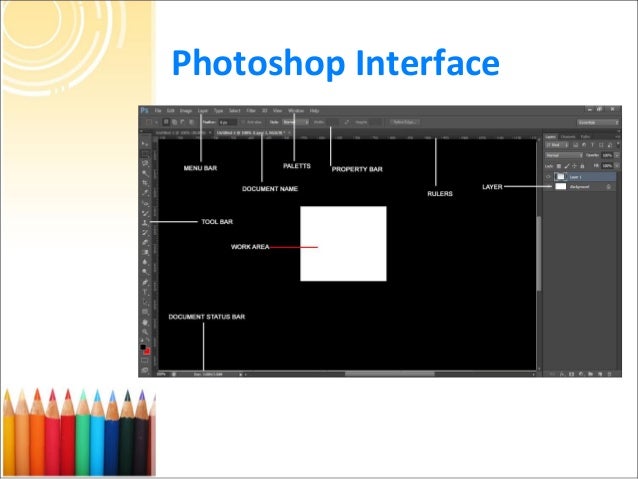Select the Path Selection tool

point(144,302)
